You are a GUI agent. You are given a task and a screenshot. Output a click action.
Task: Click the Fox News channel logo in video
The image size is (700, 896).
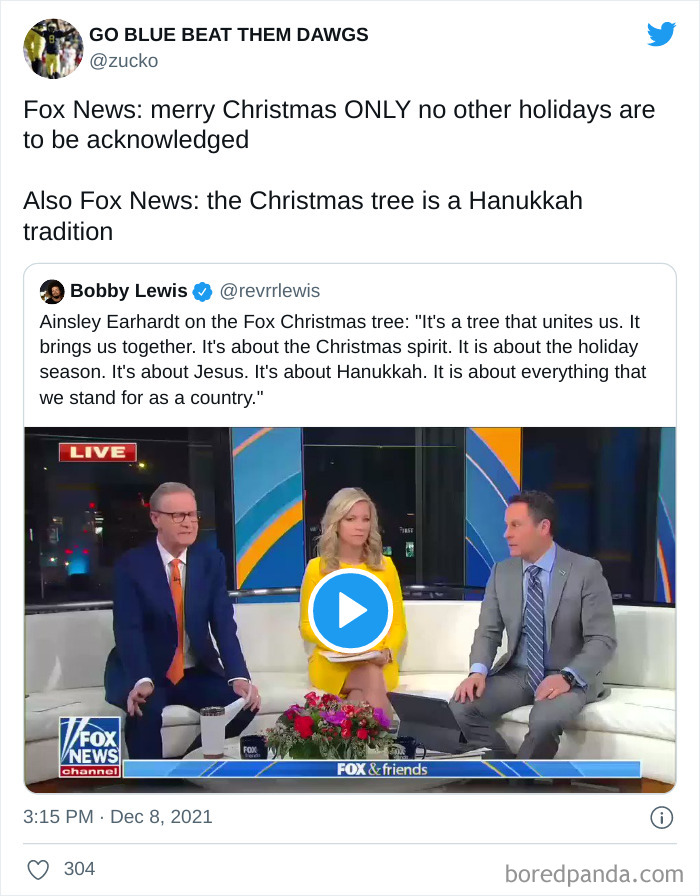[90, 747]
